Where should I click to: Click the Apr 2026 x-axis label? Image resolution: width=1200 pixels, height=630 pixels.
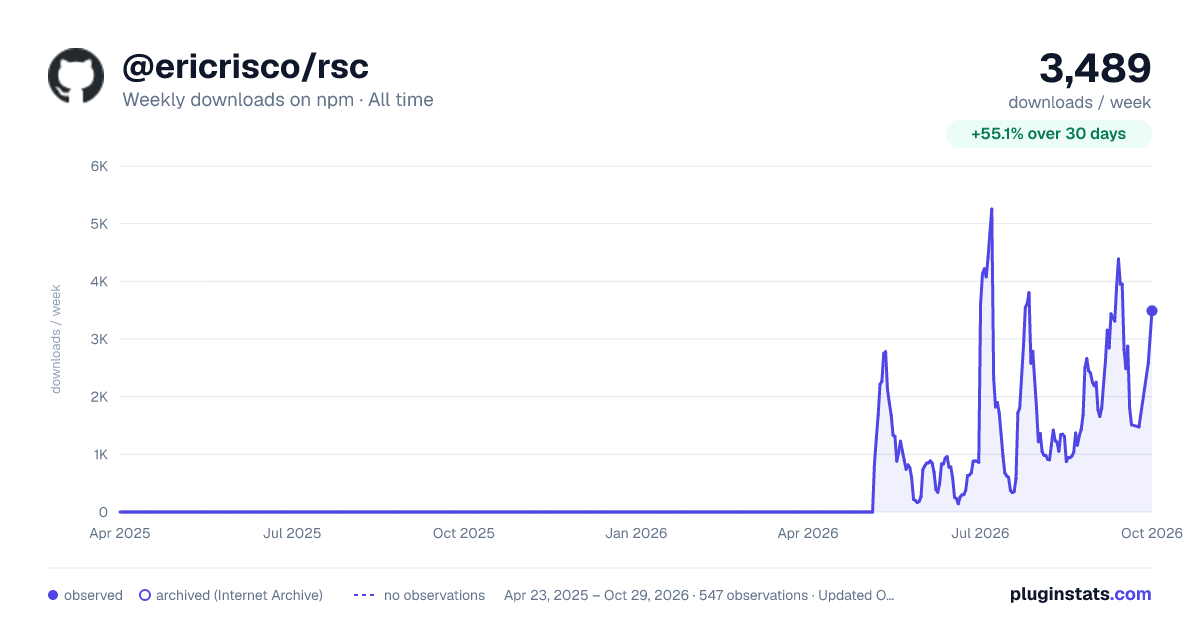807,533
